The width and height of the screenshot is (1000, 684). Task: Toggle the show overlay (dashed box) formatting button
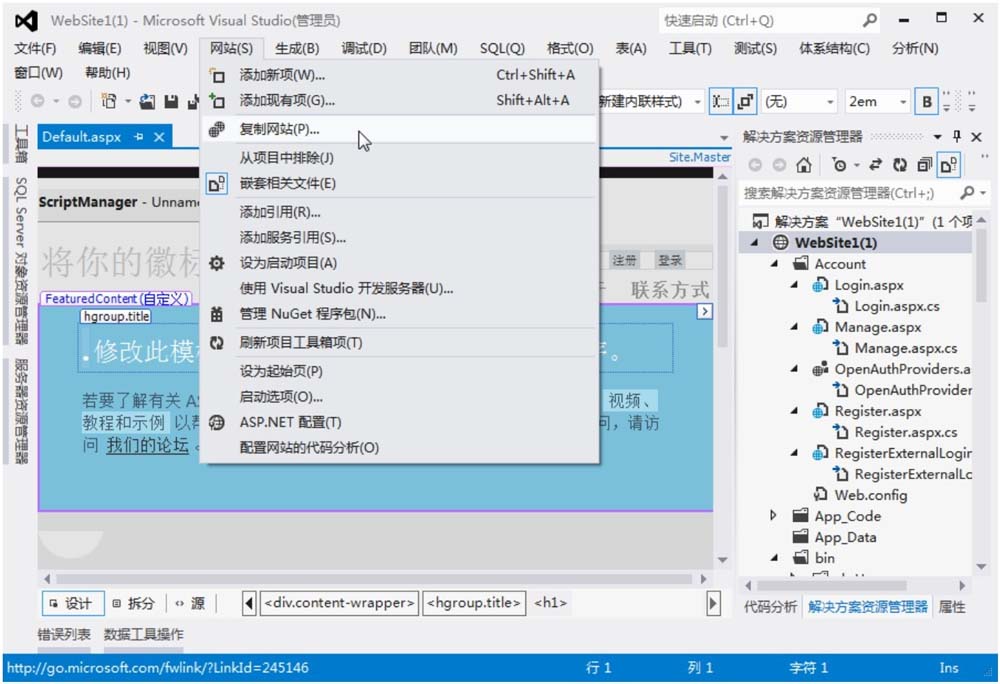click(721, 102)
